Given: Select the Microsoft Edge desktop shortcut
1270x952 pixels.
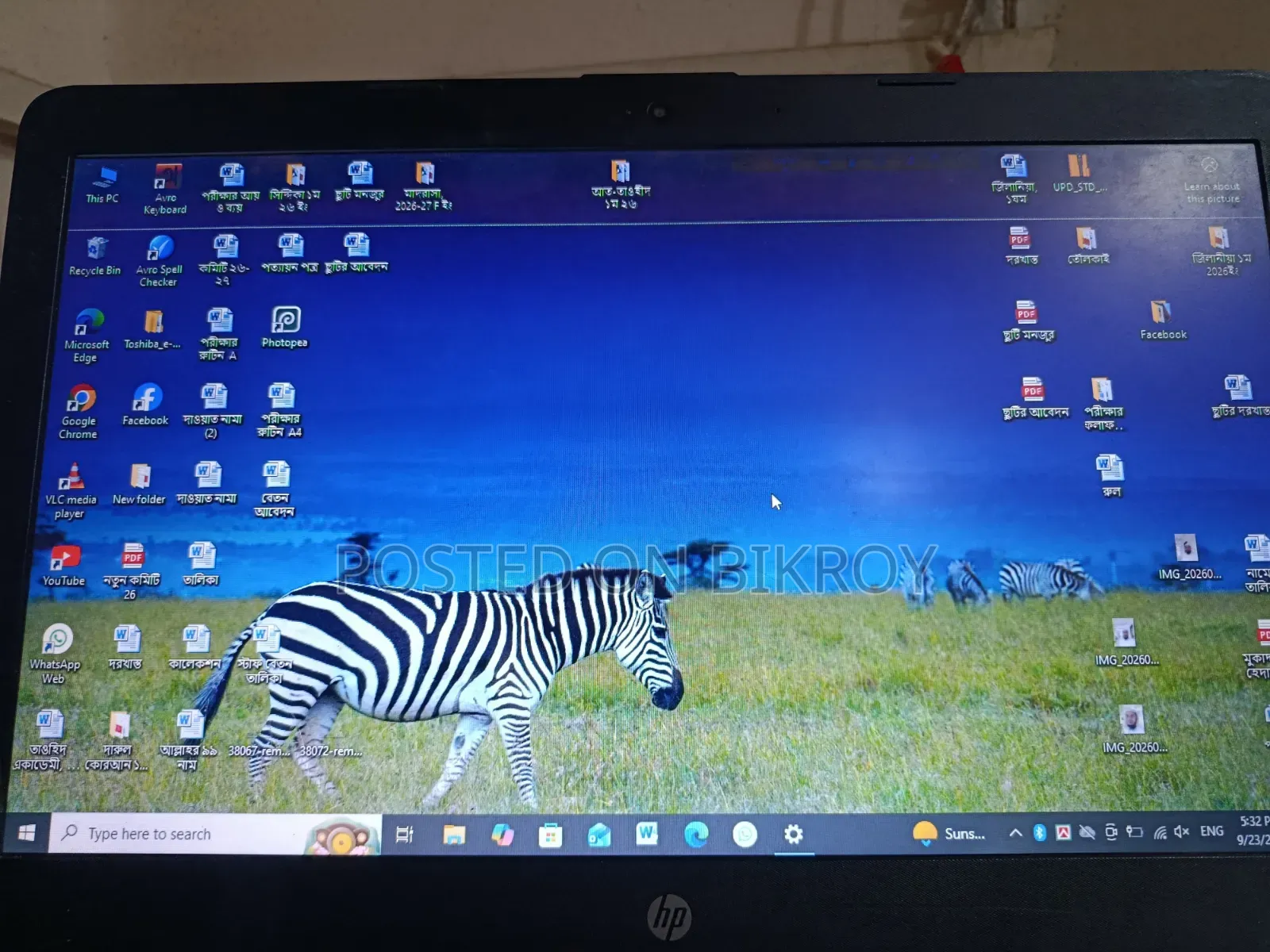Looking at the screenshot, I should [87, 335].
